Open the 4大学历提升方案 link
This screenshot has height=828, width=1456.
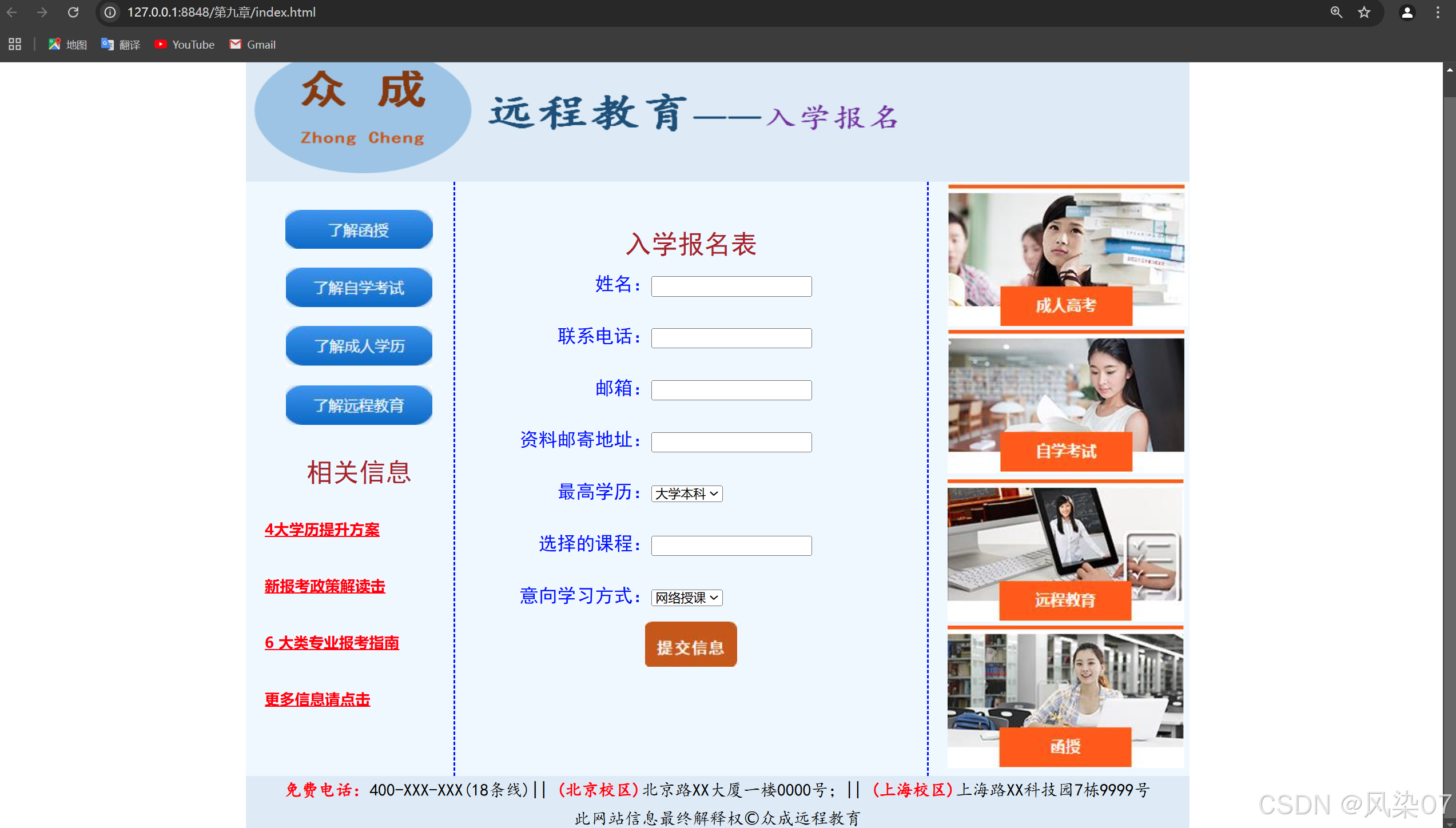[x=322, y=530]
